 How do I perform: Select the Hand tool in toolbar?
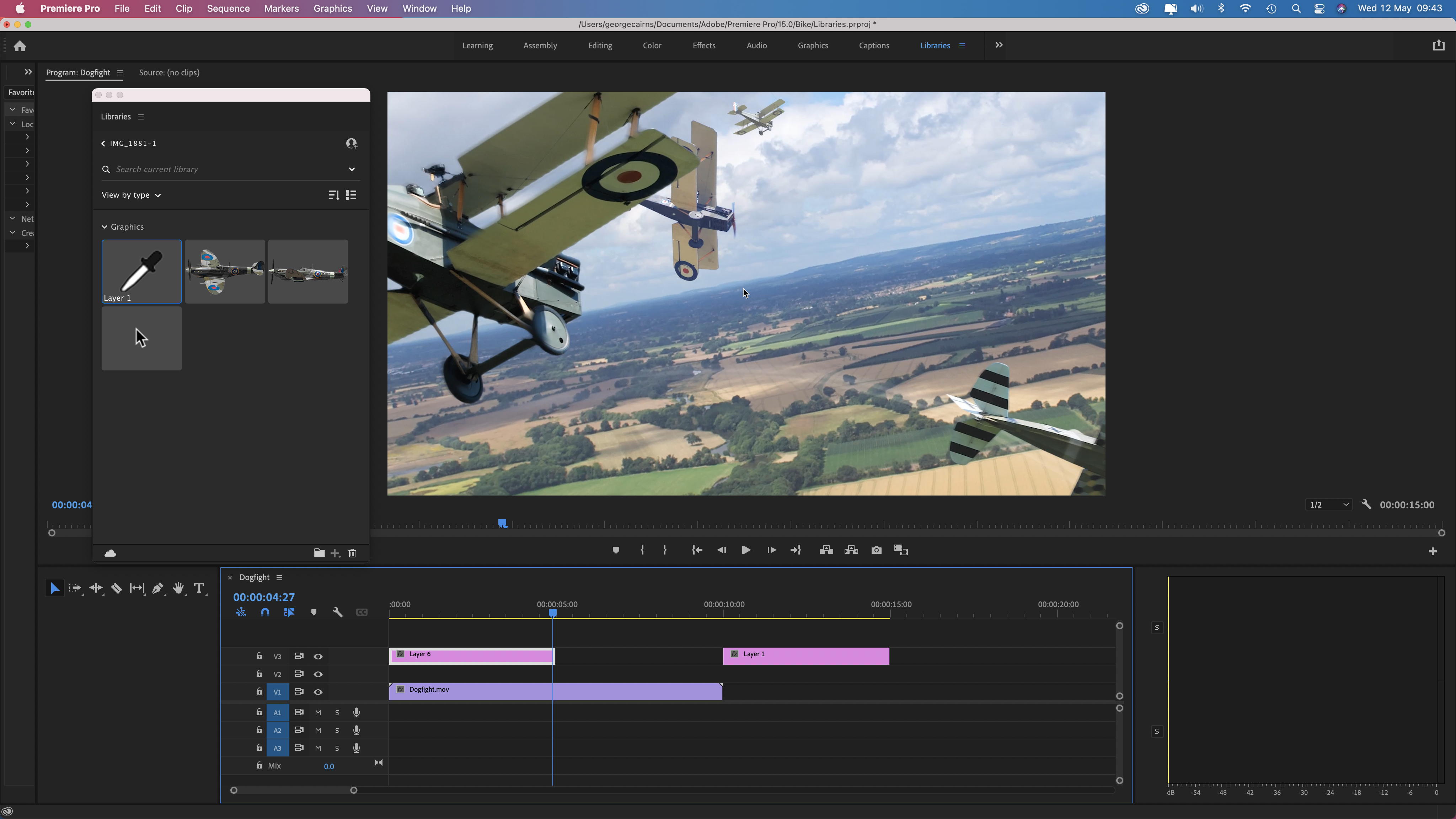[x=179, y=588]
